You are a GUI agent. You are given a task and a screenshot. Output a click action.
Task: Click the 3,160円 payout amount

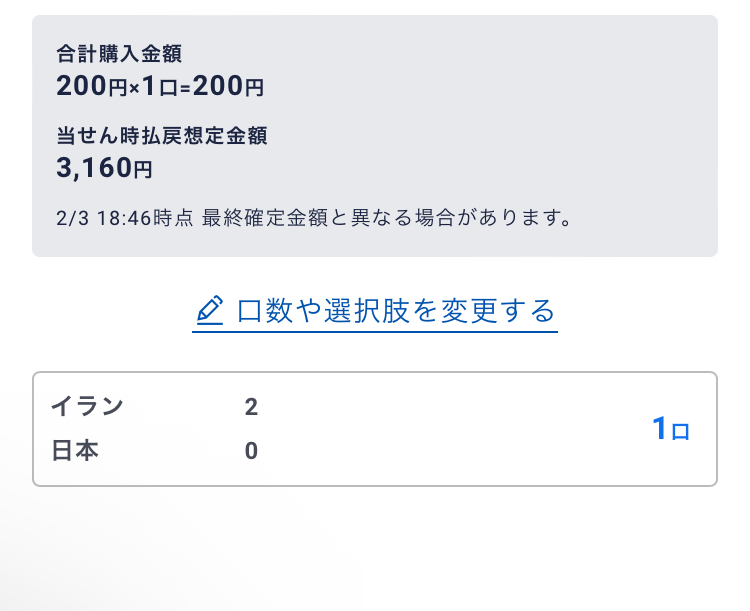tap(104, 168)
